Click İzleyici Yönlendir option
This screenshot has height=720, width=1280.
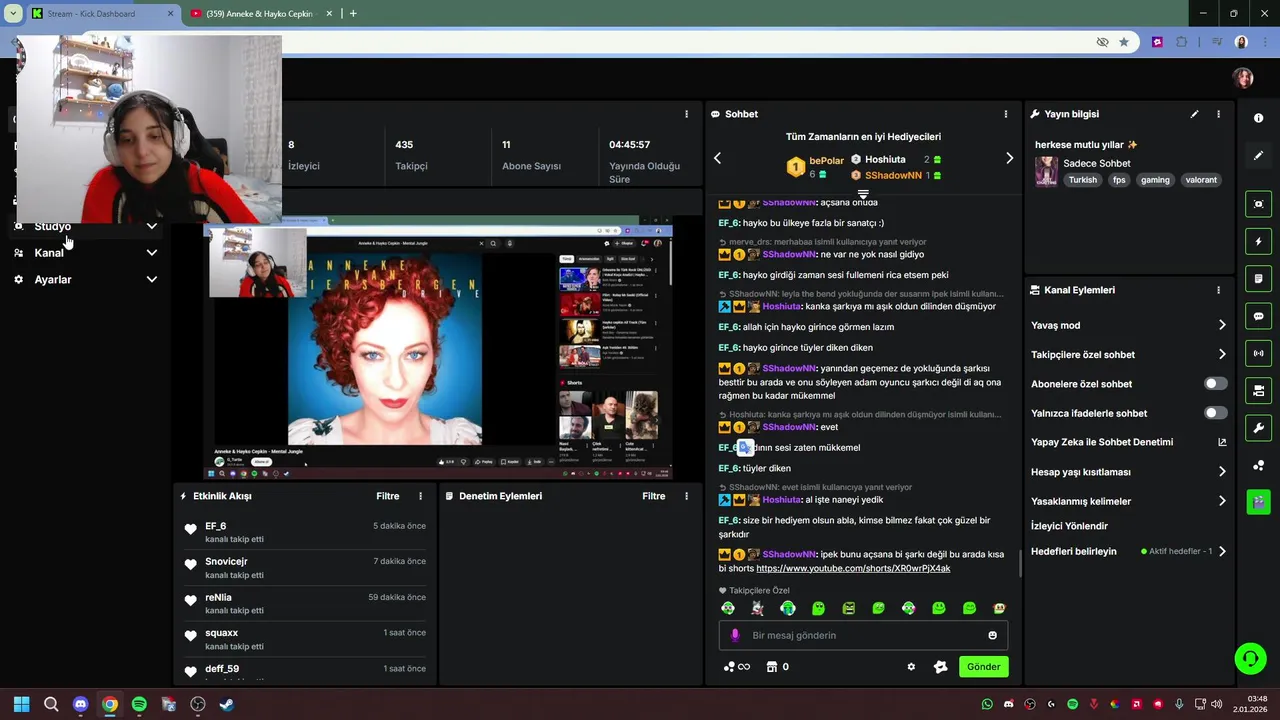(1069, 526)
